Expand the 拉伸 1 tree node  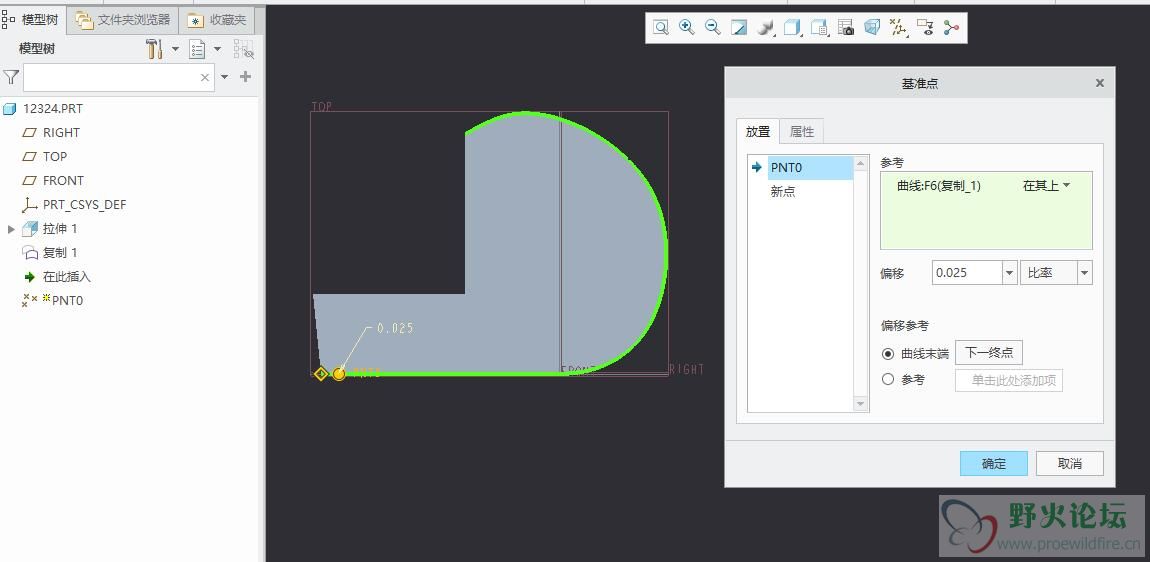coord(11,229)
